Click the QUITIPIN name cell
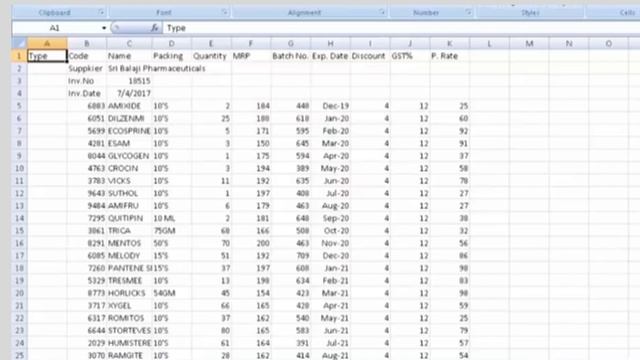The height and width of the screenshot is (360, 640). [129, 218]
